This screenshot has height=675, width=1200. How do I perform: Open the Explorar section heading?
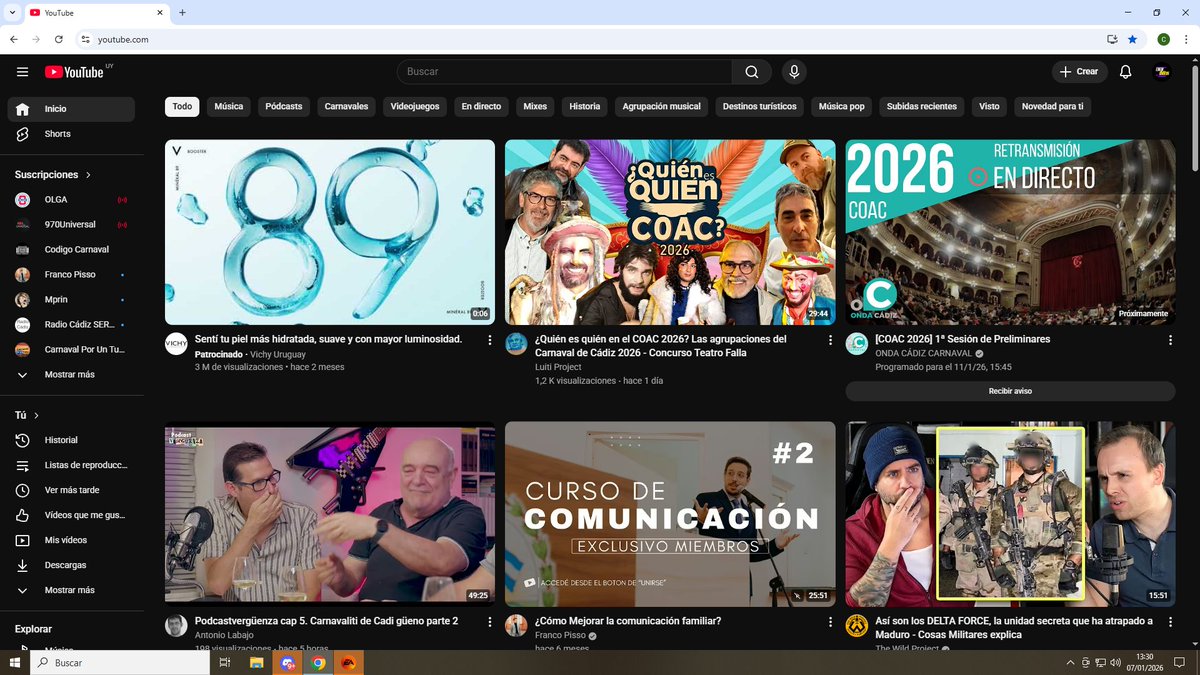[x=33, y=629]
